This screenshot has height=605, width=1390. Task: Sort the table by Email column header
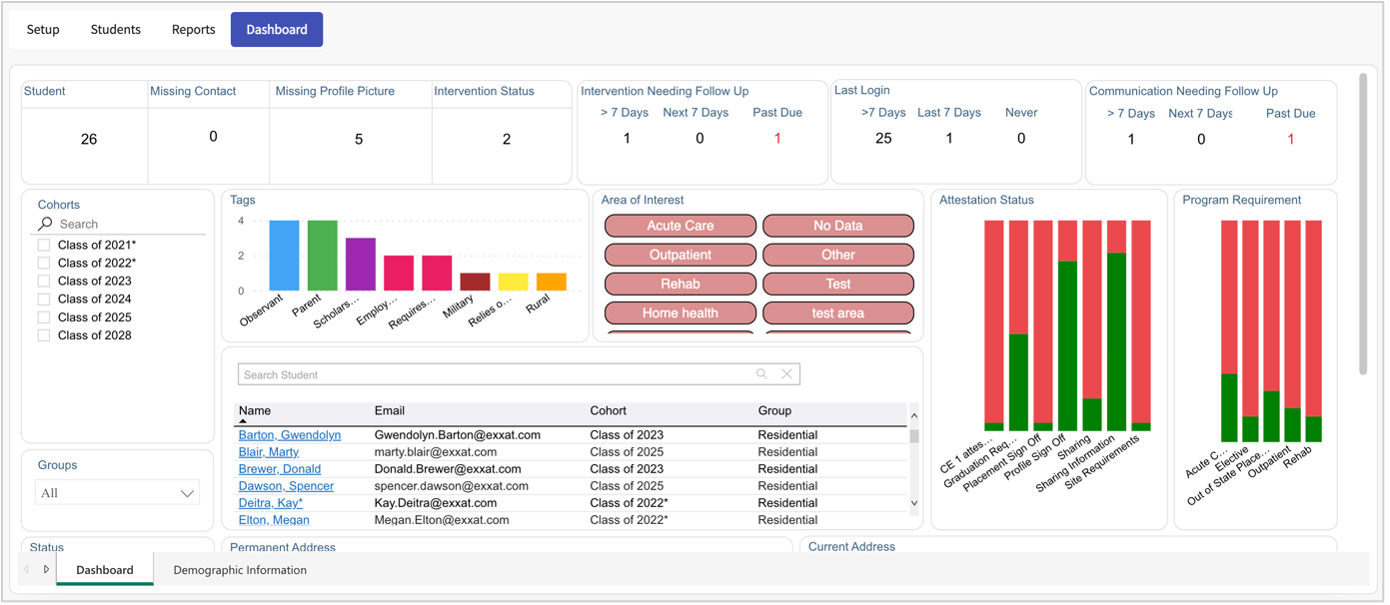tap(389, 411)
